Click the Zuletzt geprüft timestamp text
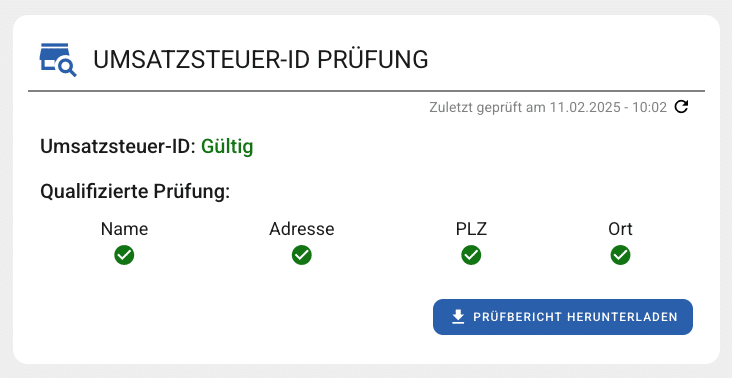The image size is (732, 378). (548, 108)
